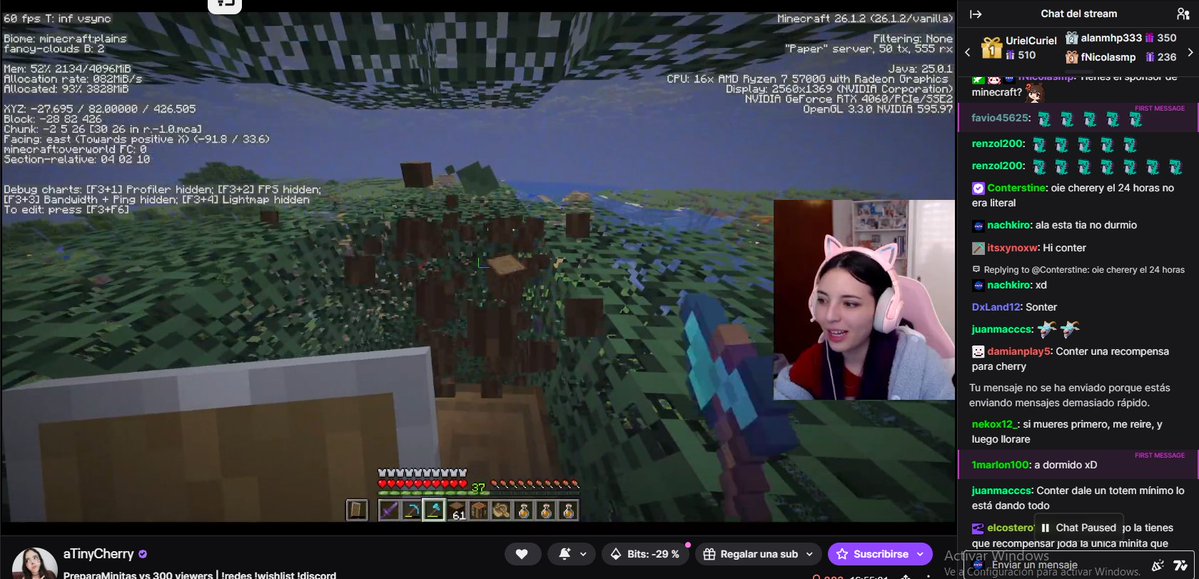This screenshot has height=579, width=1199.
Task: Expand the Suscribirse options chevron
Action: click(921, 554)
